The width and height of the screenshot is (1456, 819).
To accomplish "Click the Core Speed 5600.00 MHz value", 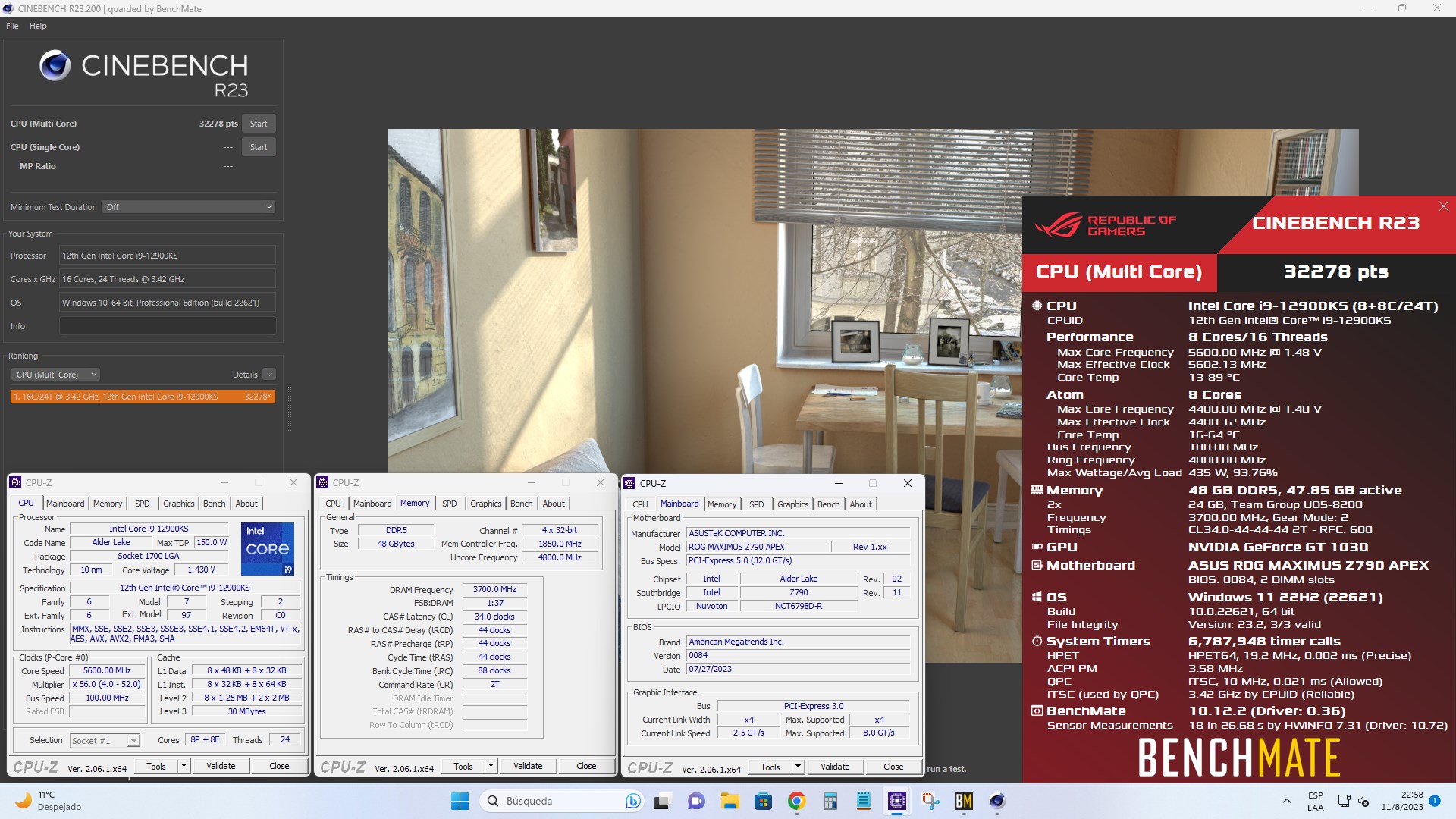I will click(107, 671).
